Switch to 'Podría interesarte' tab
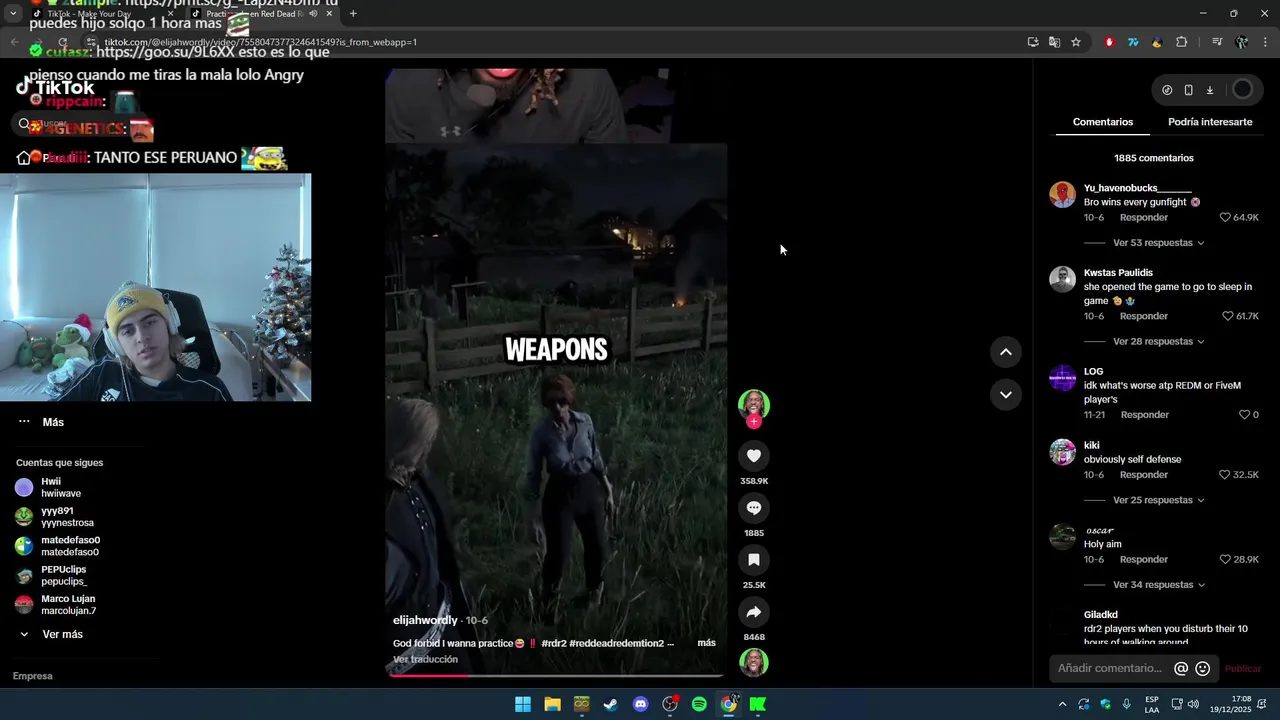The height and width of the screenshot is (720, 1280). 1210,122
